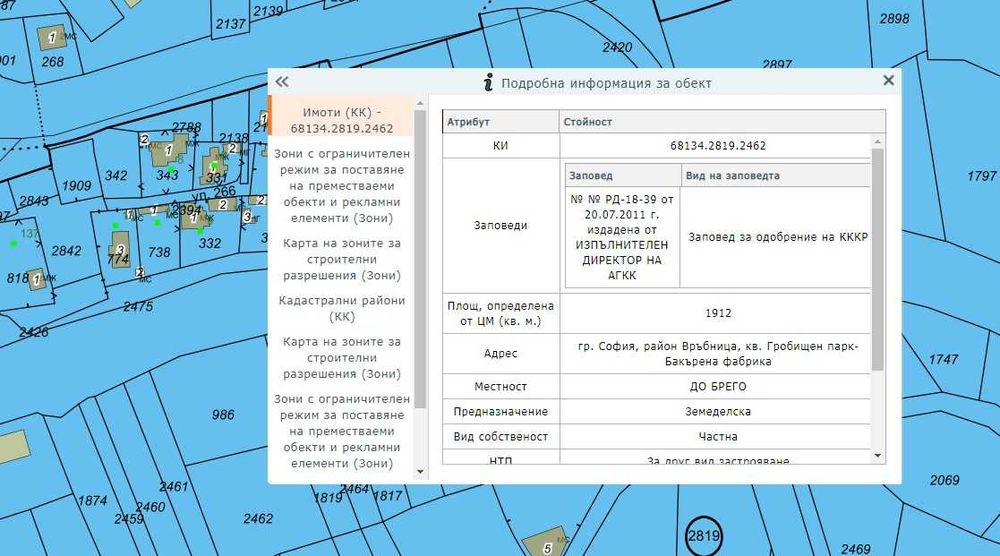Open Кадастрални райони (КК) entry
The image size is (1000, 556).
342,308
